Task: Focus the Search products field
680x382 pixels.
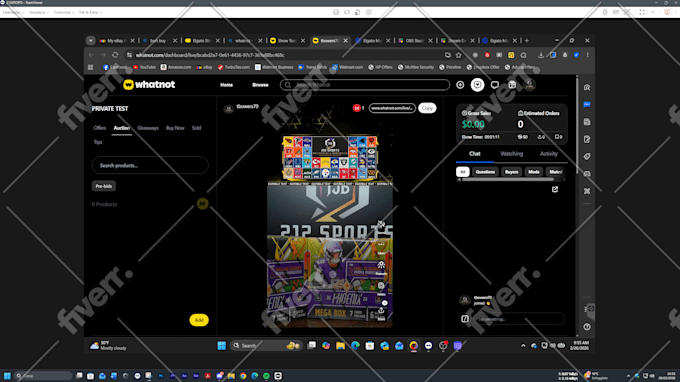Action: [150, 165]
